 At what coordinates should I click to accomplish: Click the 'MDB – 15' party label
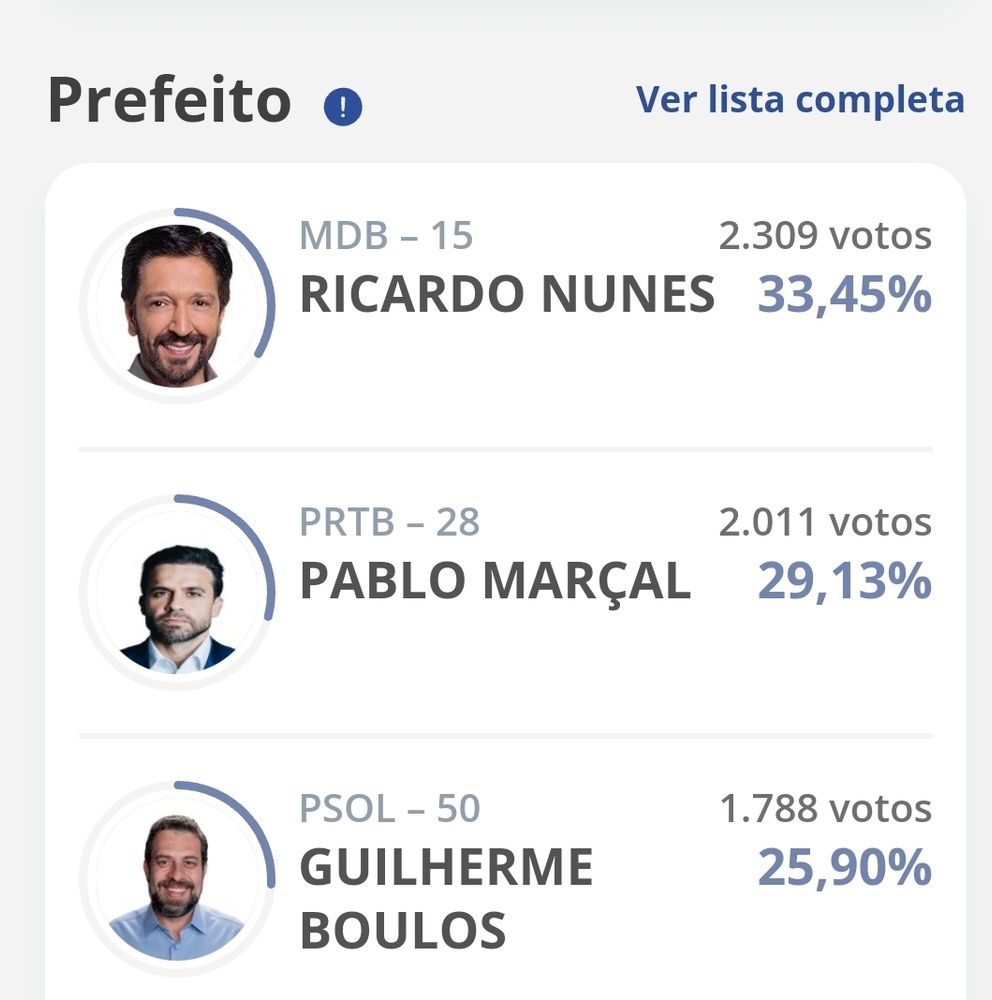tap(386, 236)
